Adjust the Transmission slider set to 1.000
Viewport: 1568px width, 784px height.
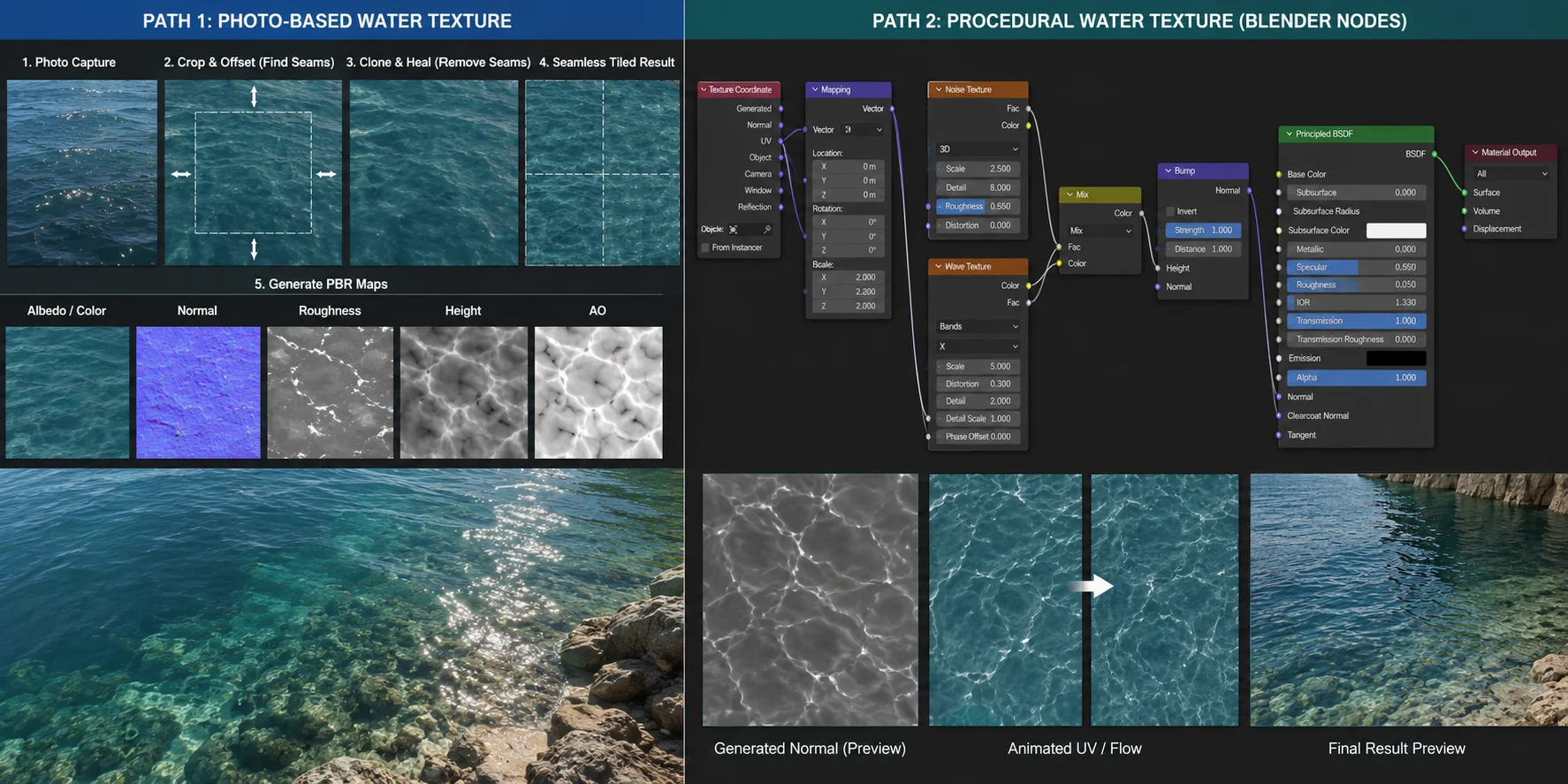[1356, 321]
